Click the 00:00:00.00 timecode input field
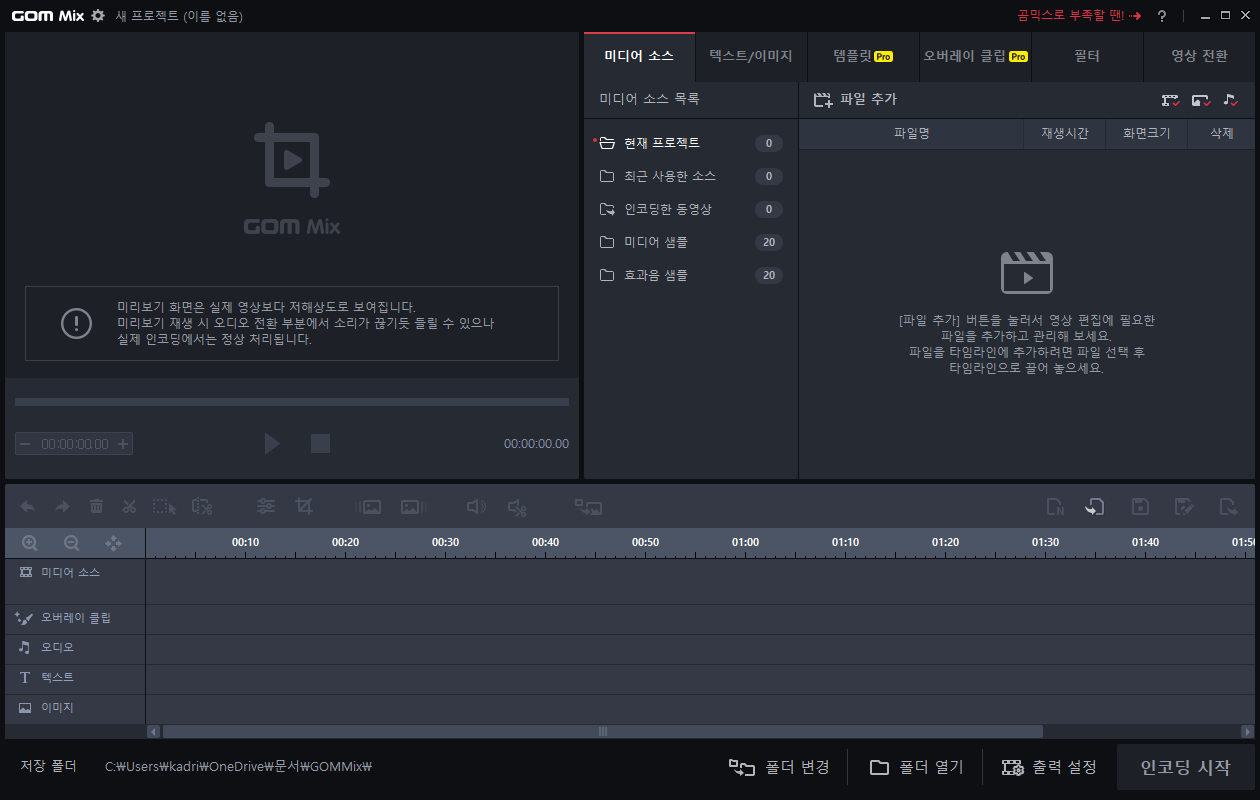The width and height of the screenshot is (1260, 800). pyautogui.click(x=74, y=444)
